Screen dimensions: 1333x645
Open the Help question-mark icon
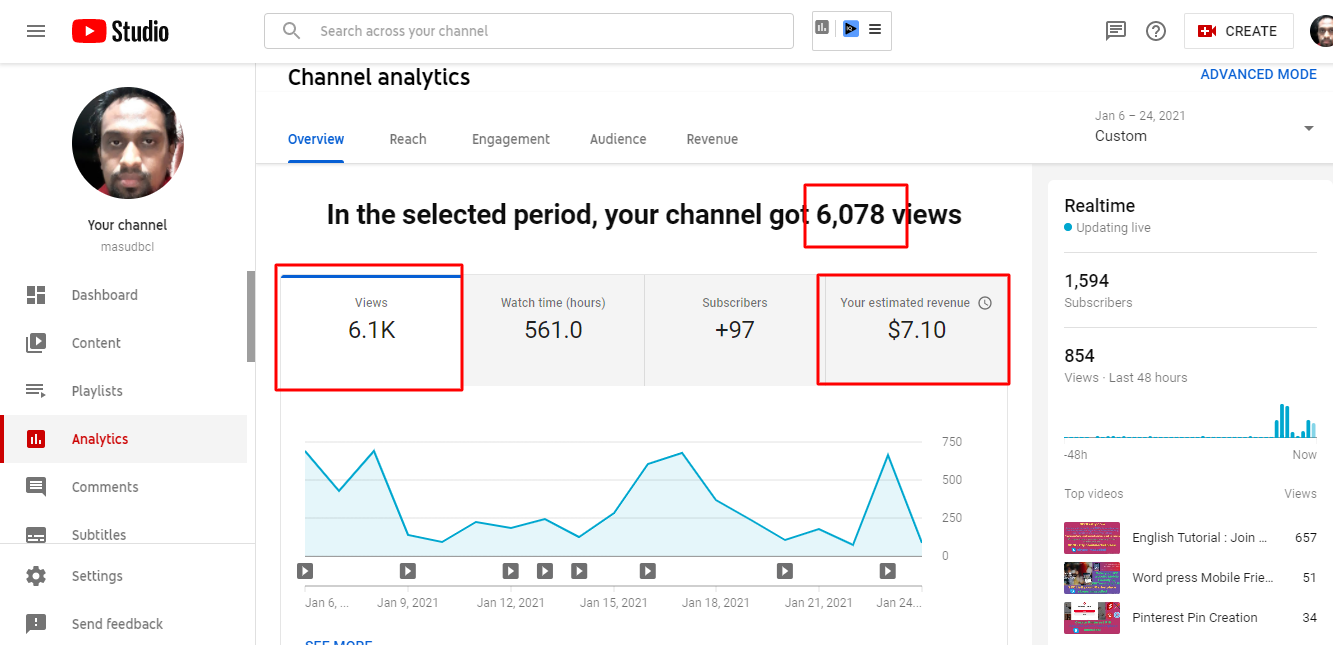(x=1156, y=31)
